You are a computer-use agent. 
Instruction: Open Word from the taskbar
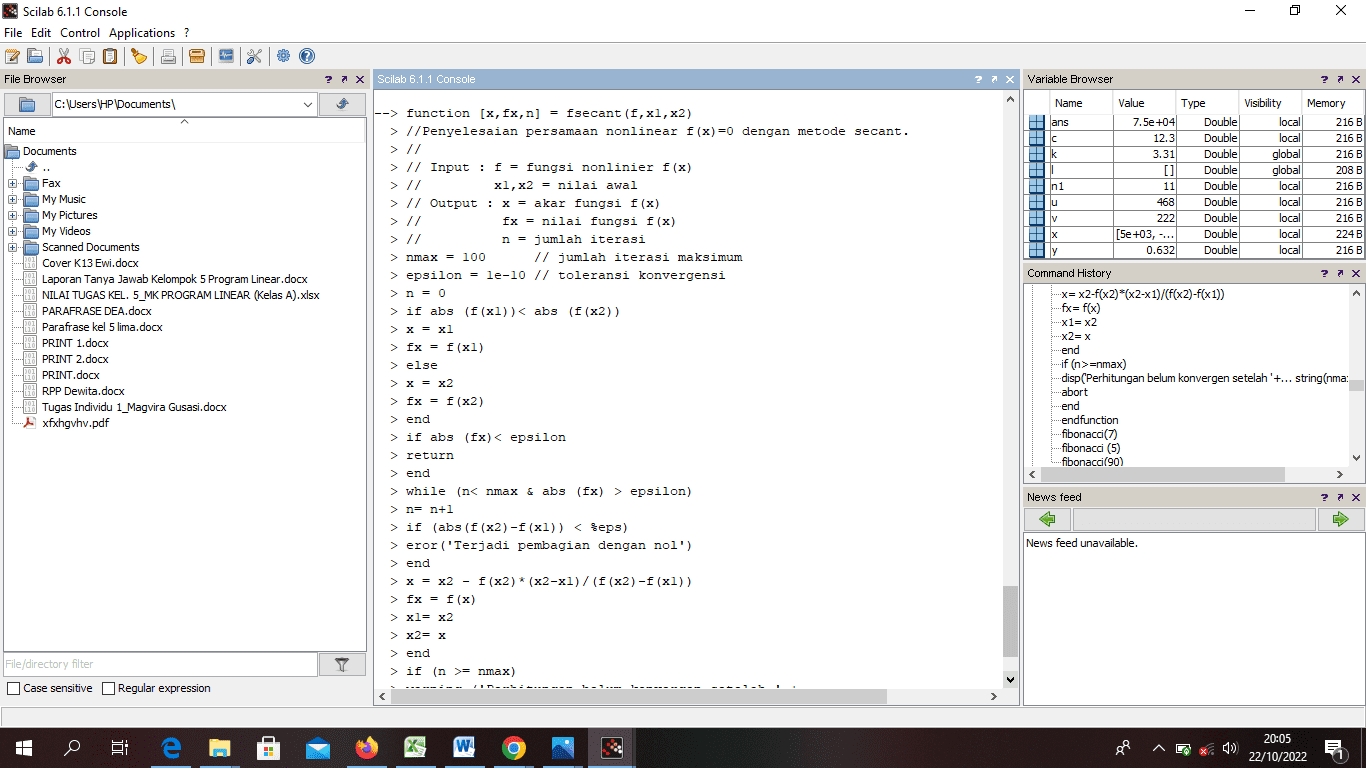[x=464, y=747]
